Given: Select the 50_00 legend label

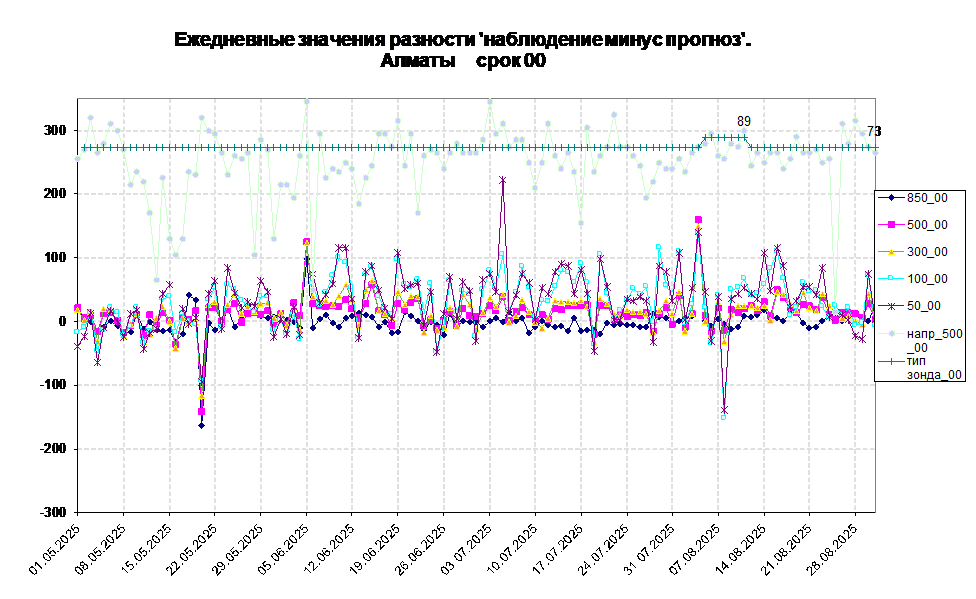Looking at the screenshot, I should click(923, 306).
